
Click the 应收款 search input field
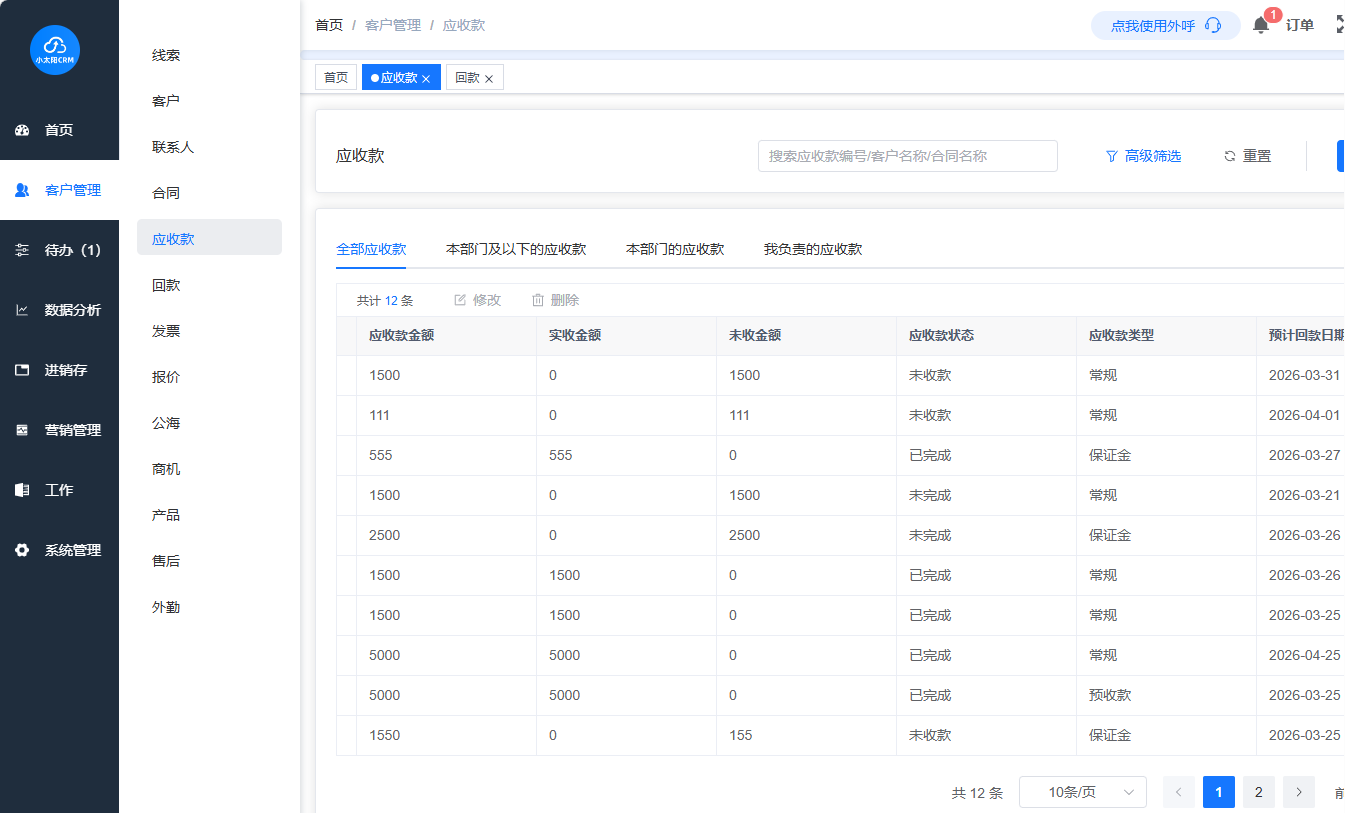[907, 156]
